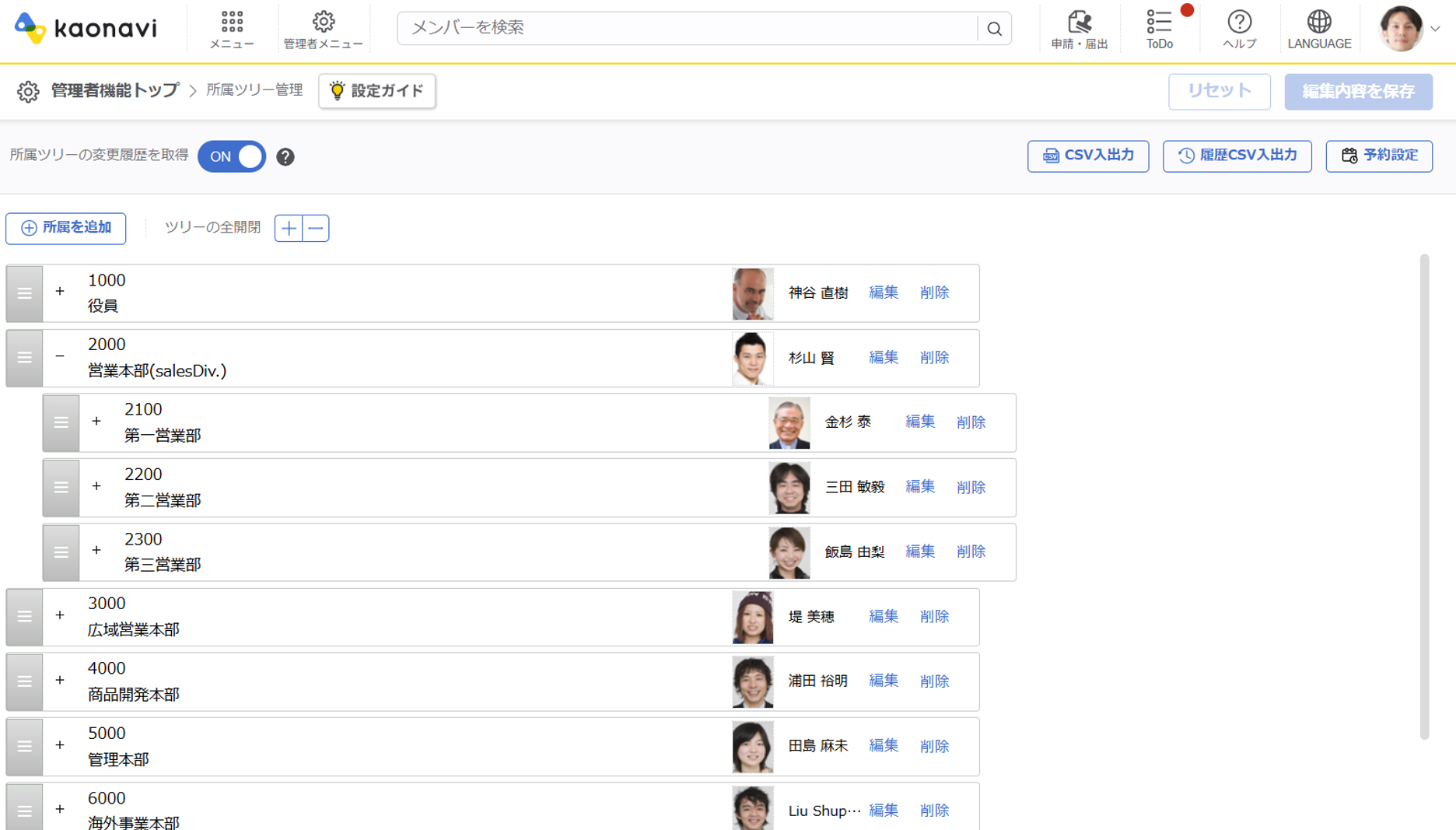Open the user avatar dropdown menu
The width and height of the screenshot is (1456, 830).
coord(1410,29)
